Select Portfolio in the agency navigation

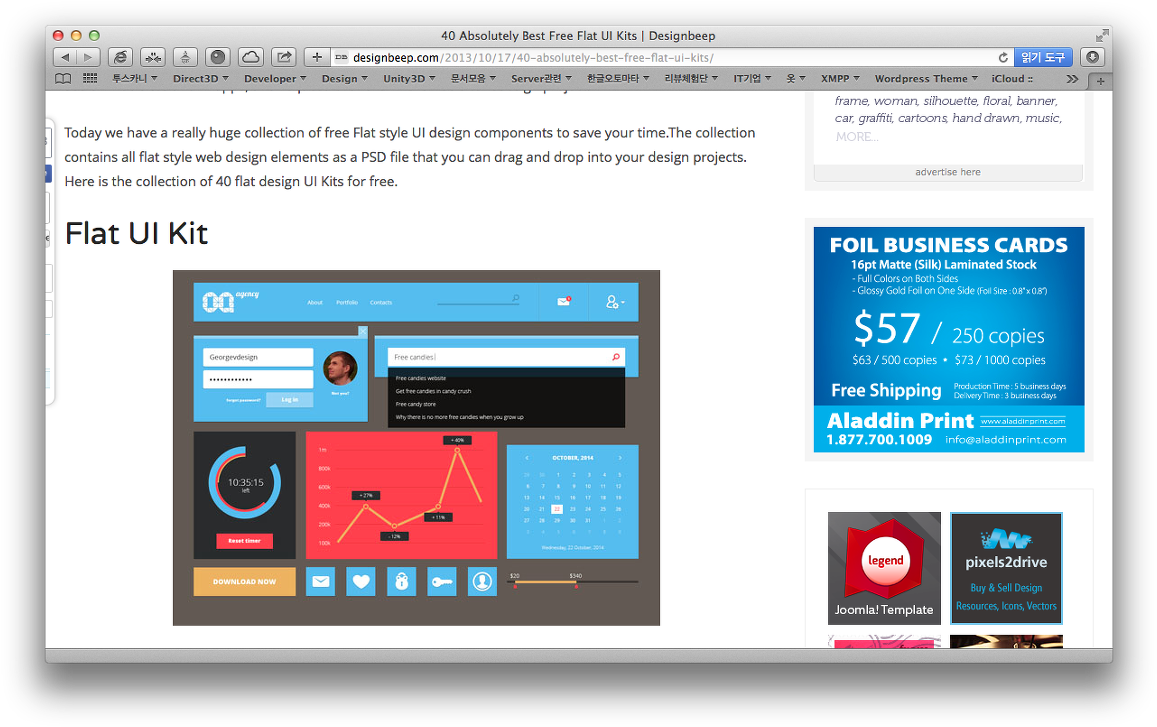click(347, 302)
